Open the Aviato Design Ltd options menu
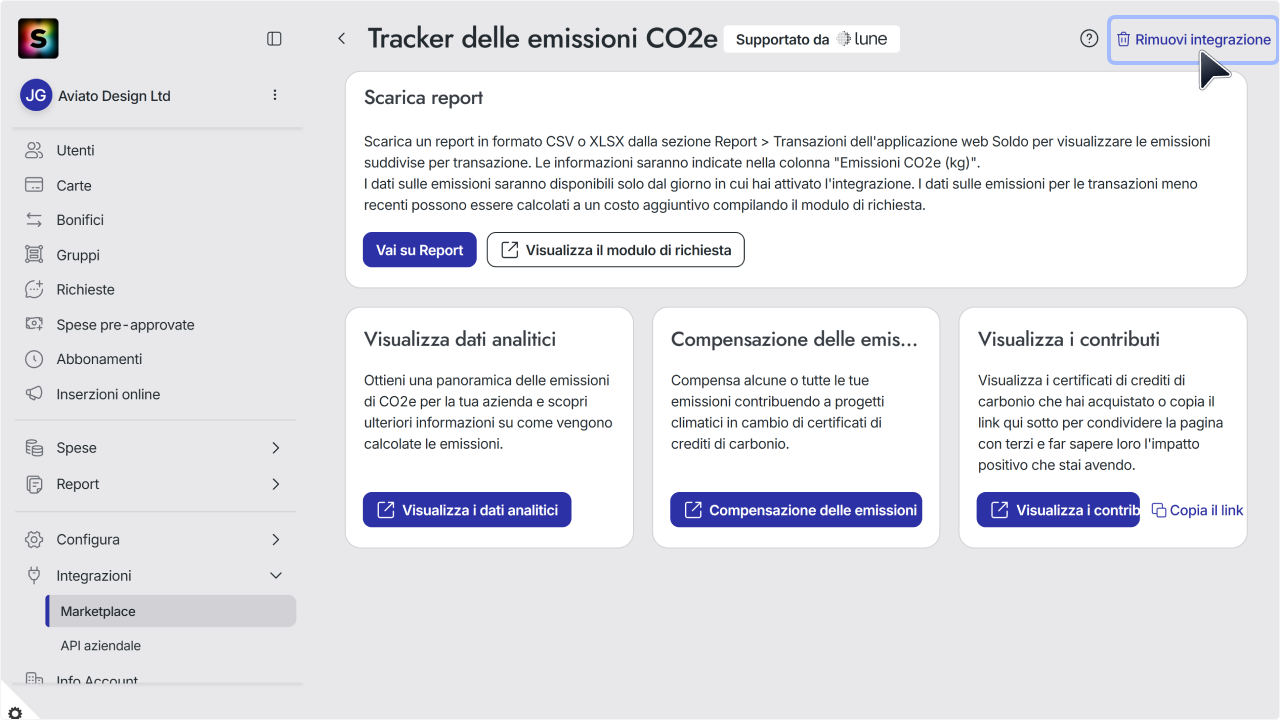Viewport: 1280px width, 720px height. tap(275, 95)
